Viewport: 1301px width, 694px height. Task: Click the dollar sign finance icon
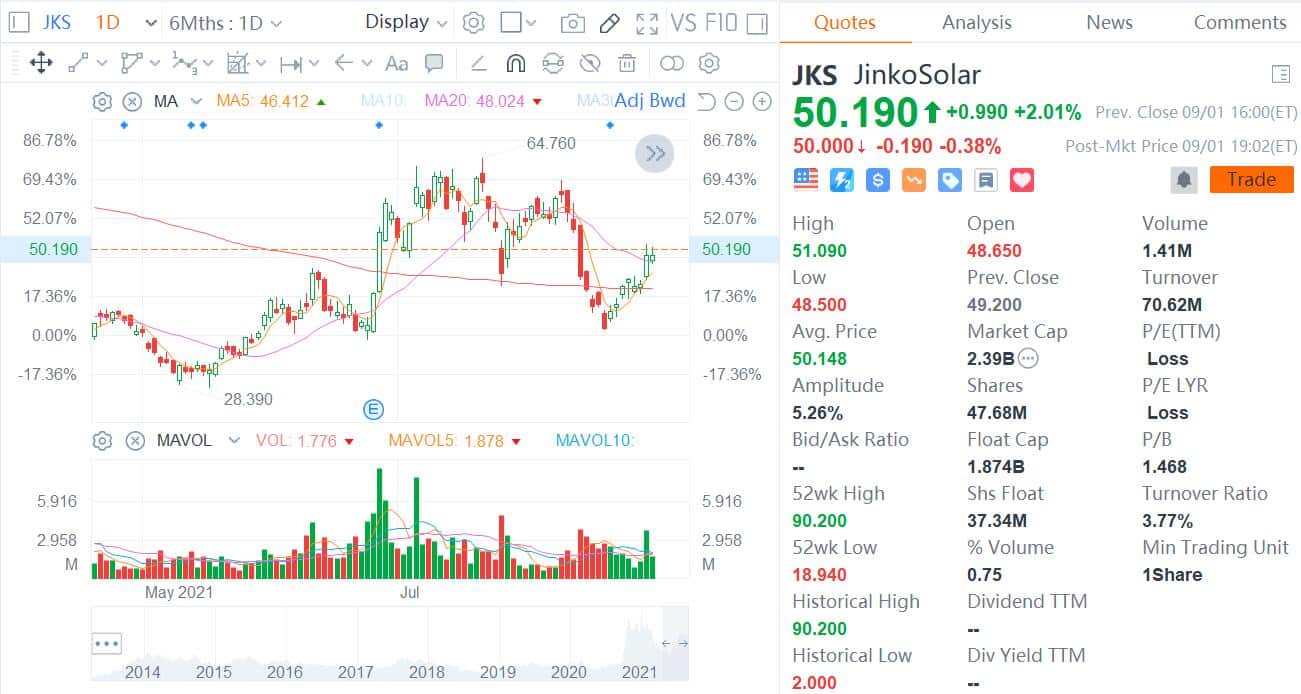click(878, 179)
